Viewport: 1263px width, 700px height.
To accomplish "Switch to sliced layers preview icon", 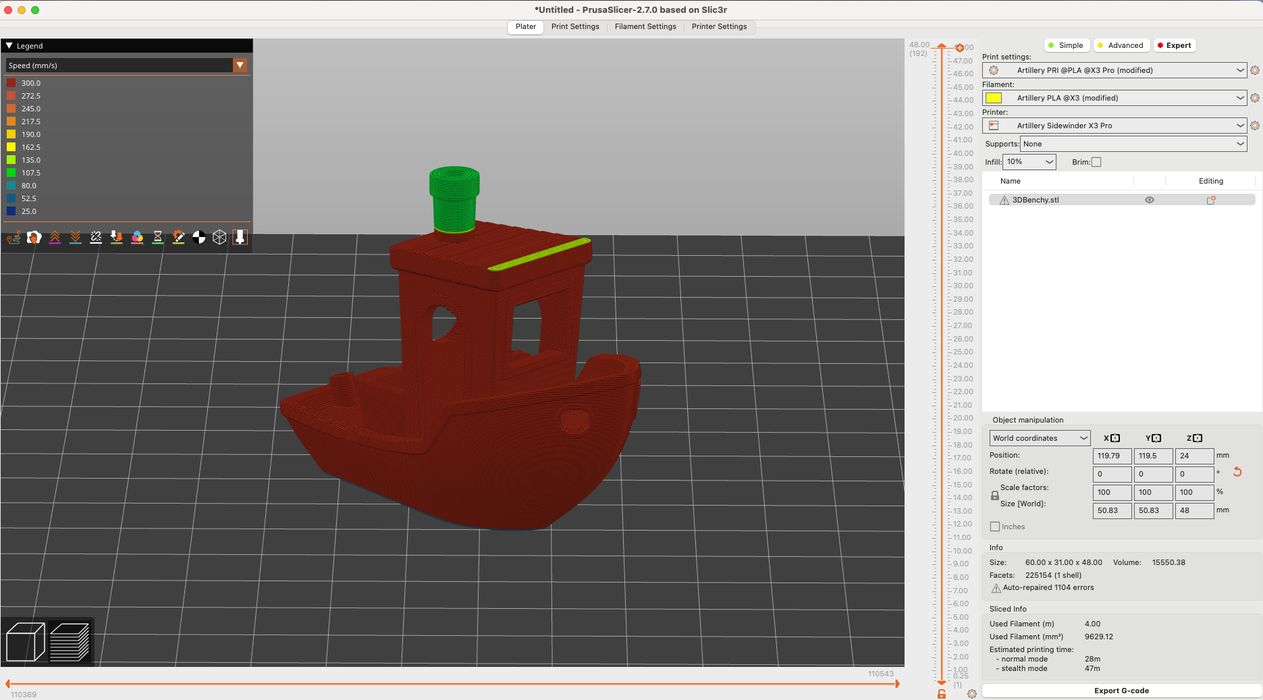I will pos(70,641).
